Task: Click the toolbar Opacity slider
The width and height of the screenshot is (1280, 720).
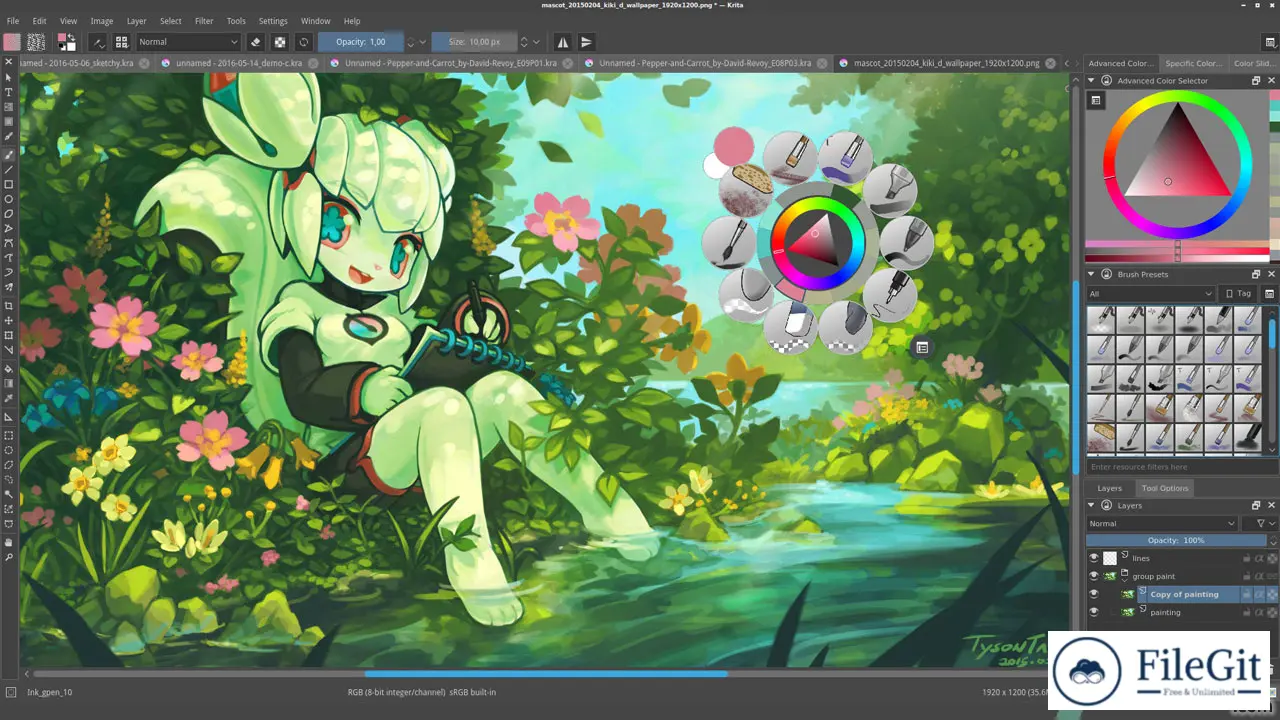Action: pyautogui.click(x=361, y=42)
